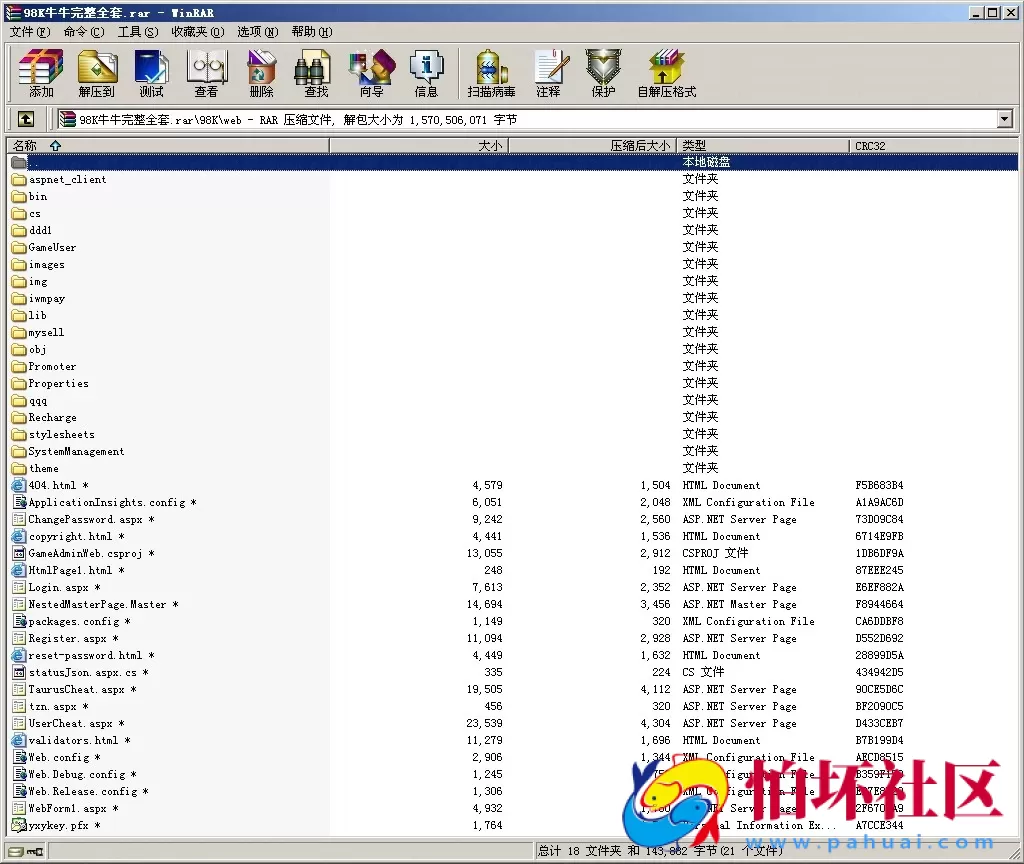
Task: Select the aspnet_client folder
Action: point(67,180)
